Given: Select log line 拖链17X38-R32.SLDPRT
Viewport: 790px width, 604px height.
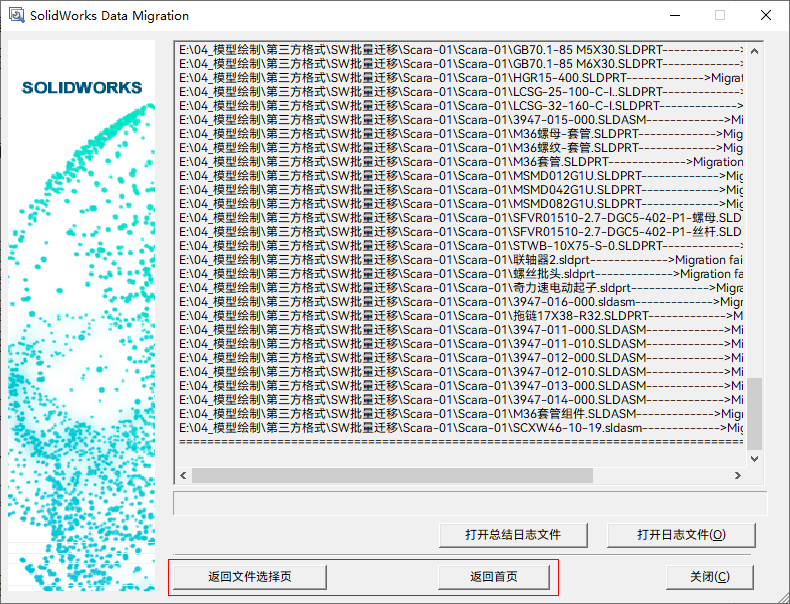Looking at the screenshot, I should 460,316.
